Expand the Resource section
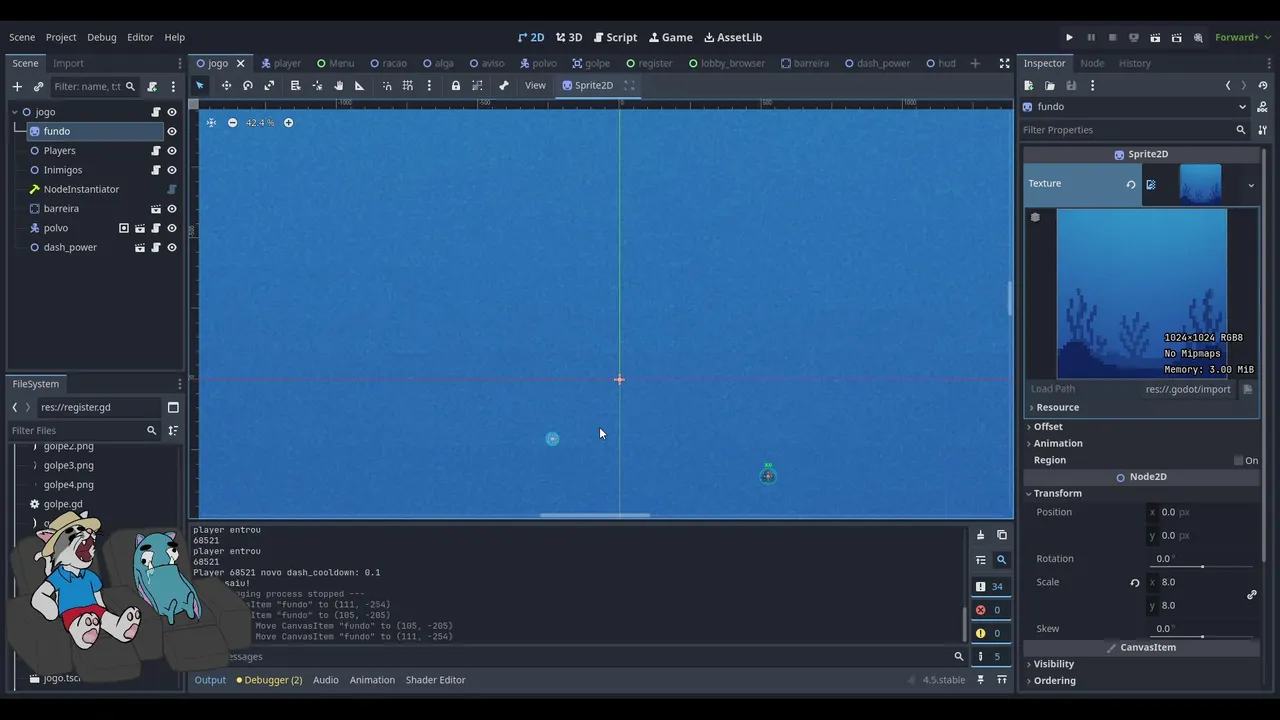Viewport: 1280px width, 720px height. coord(1142,407)
